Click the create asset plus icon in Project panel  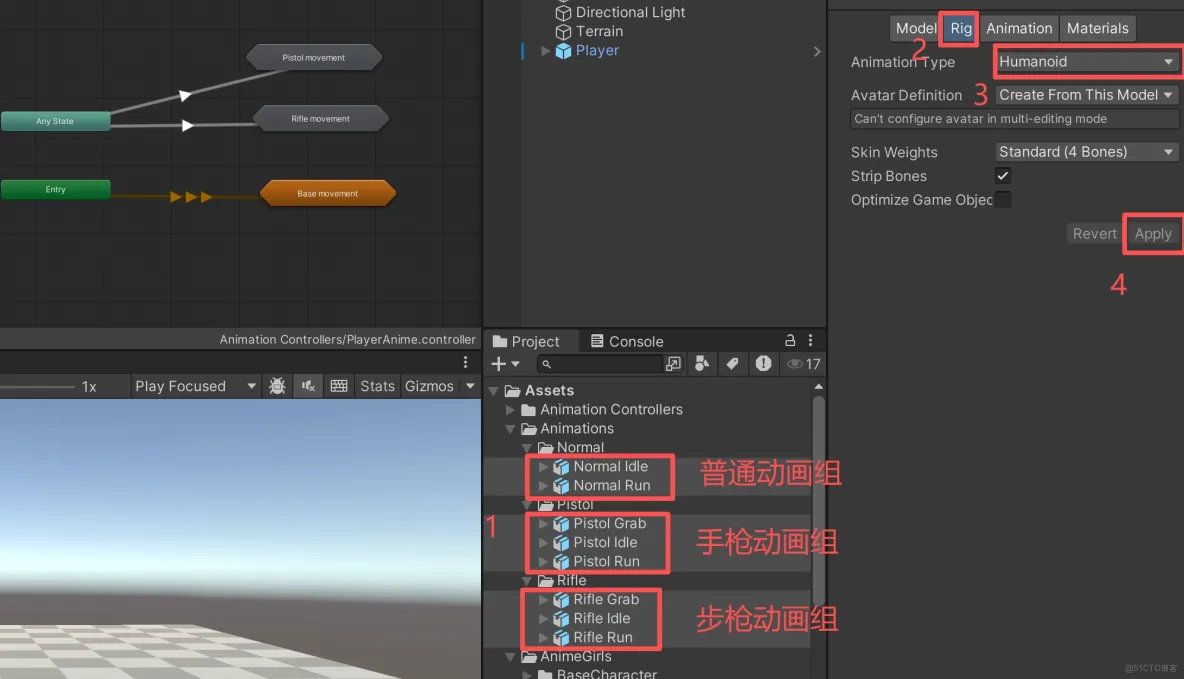498,363
